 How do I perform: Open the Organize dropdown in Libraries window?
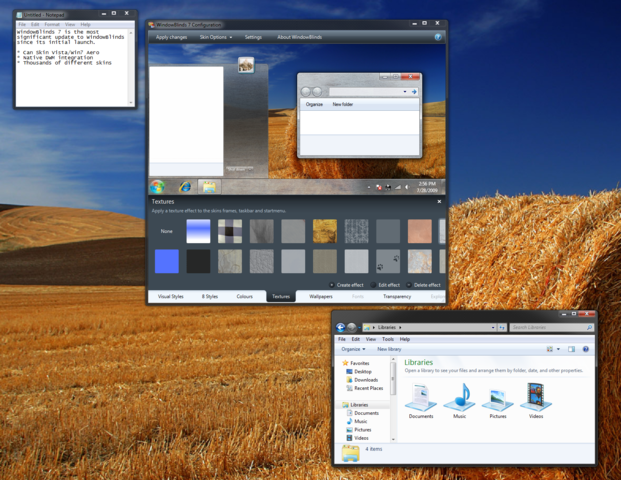point(353,349)
